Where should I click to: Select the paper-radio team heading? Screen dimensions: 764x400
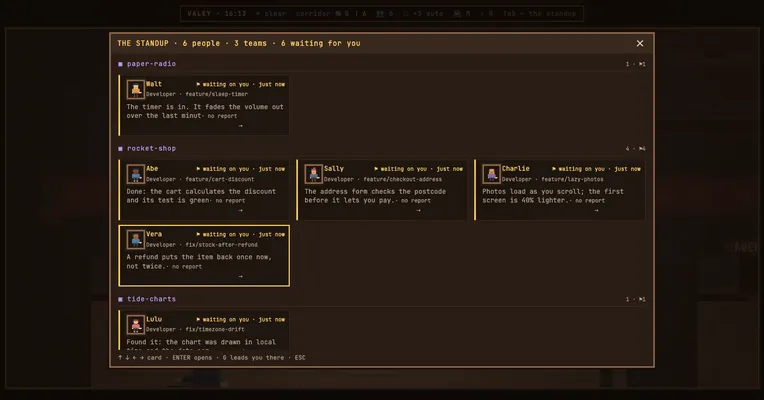point(152,64)
